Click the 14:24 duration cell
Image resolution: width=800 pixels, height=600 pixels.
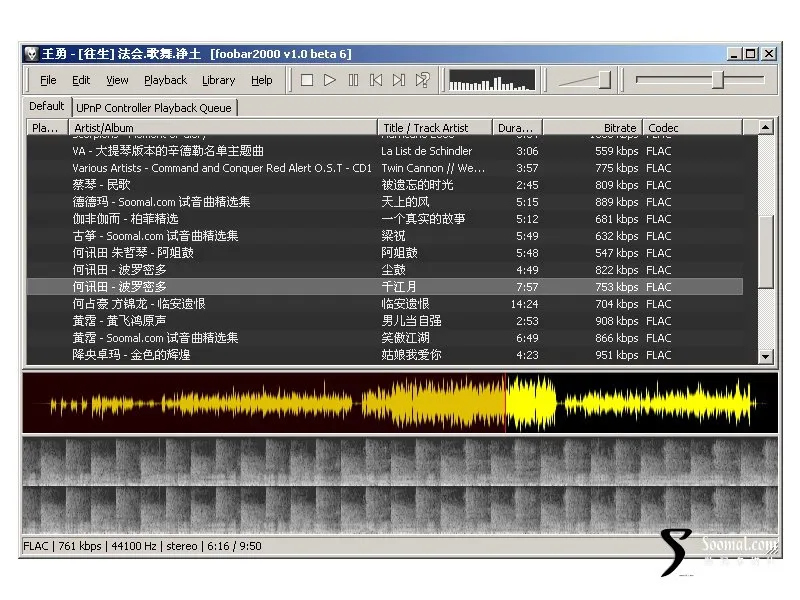pos(524,304)
